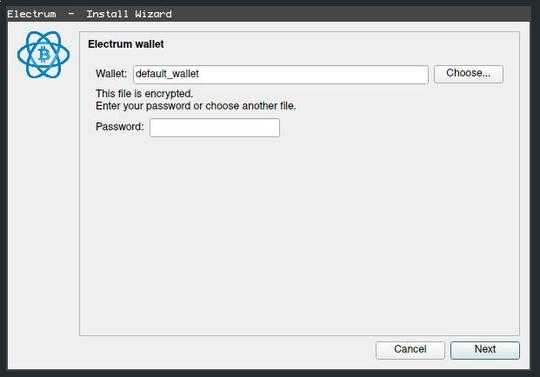Click 'Enter your password or choose another file' text
The height and width of the screenshot is (377, 540).
click(196, 106)
